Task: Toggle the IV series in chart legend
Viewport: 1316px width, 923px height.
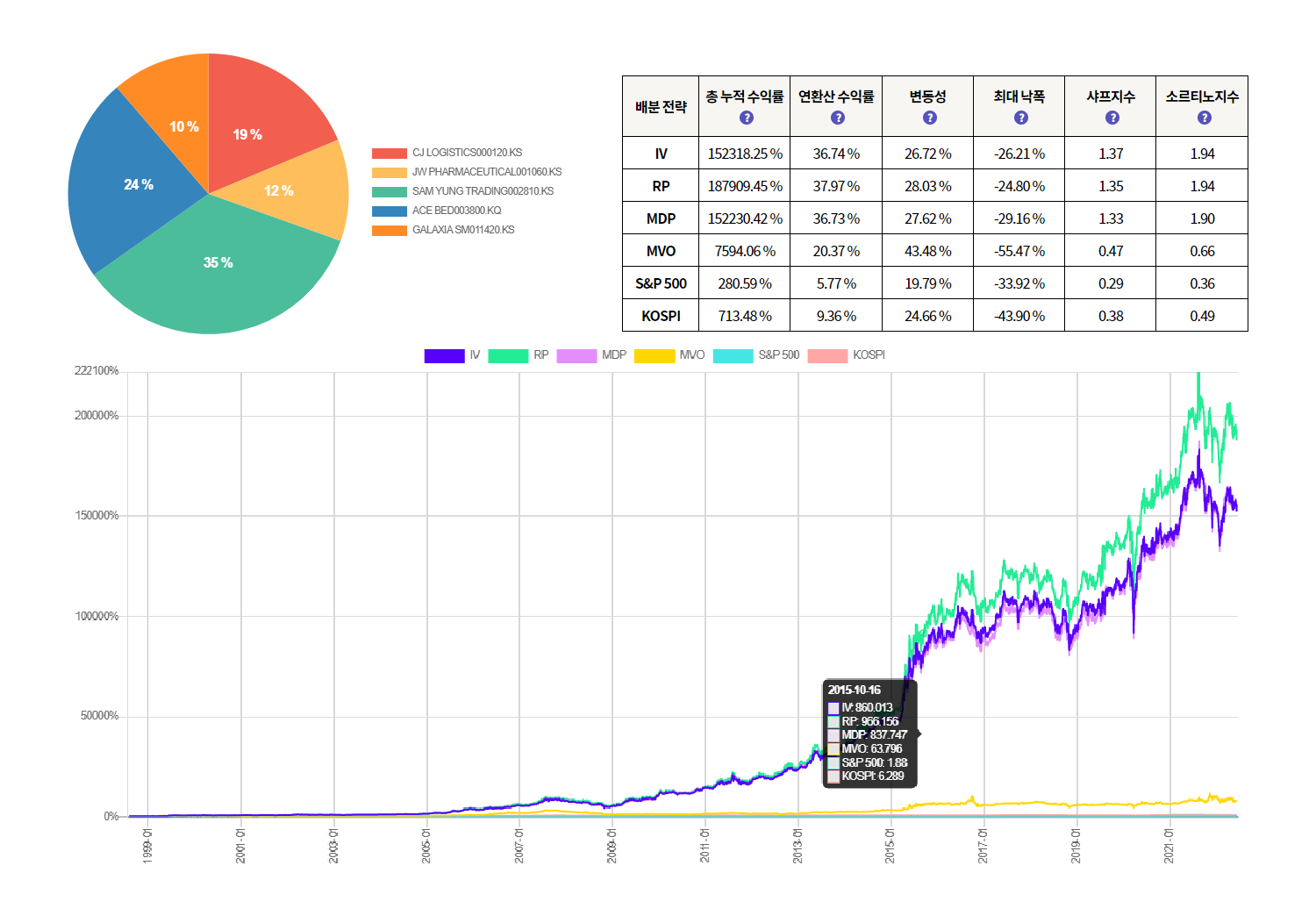Action: coord(452,355)
